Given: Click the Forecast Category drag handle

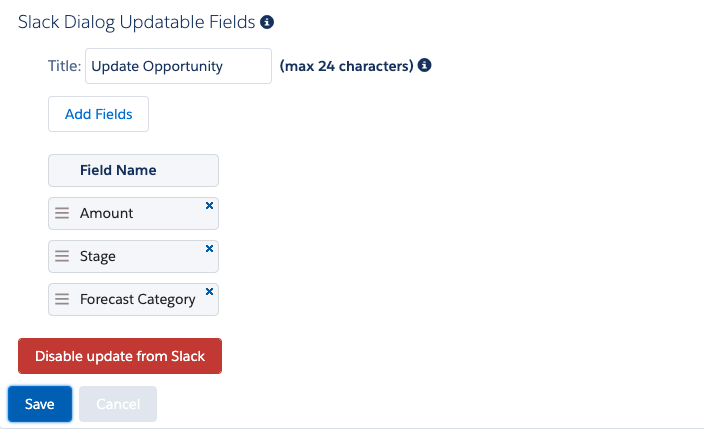Looking at the screenshot, I should [x=62, y=299].
